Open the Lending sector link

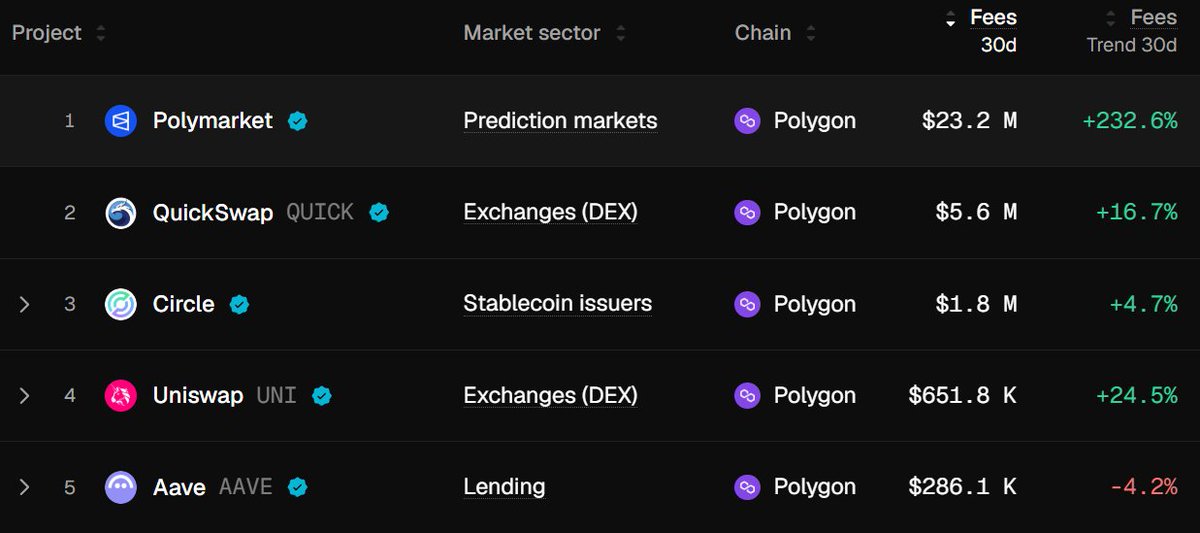coord(504,488)
